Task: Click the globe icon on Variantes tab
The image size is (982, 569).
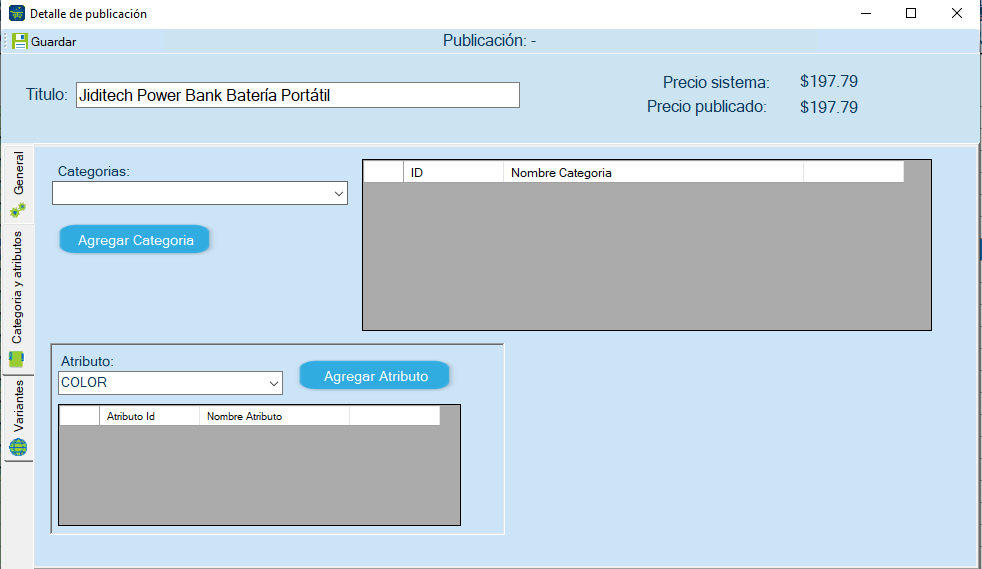Action: tap(18, 447)
